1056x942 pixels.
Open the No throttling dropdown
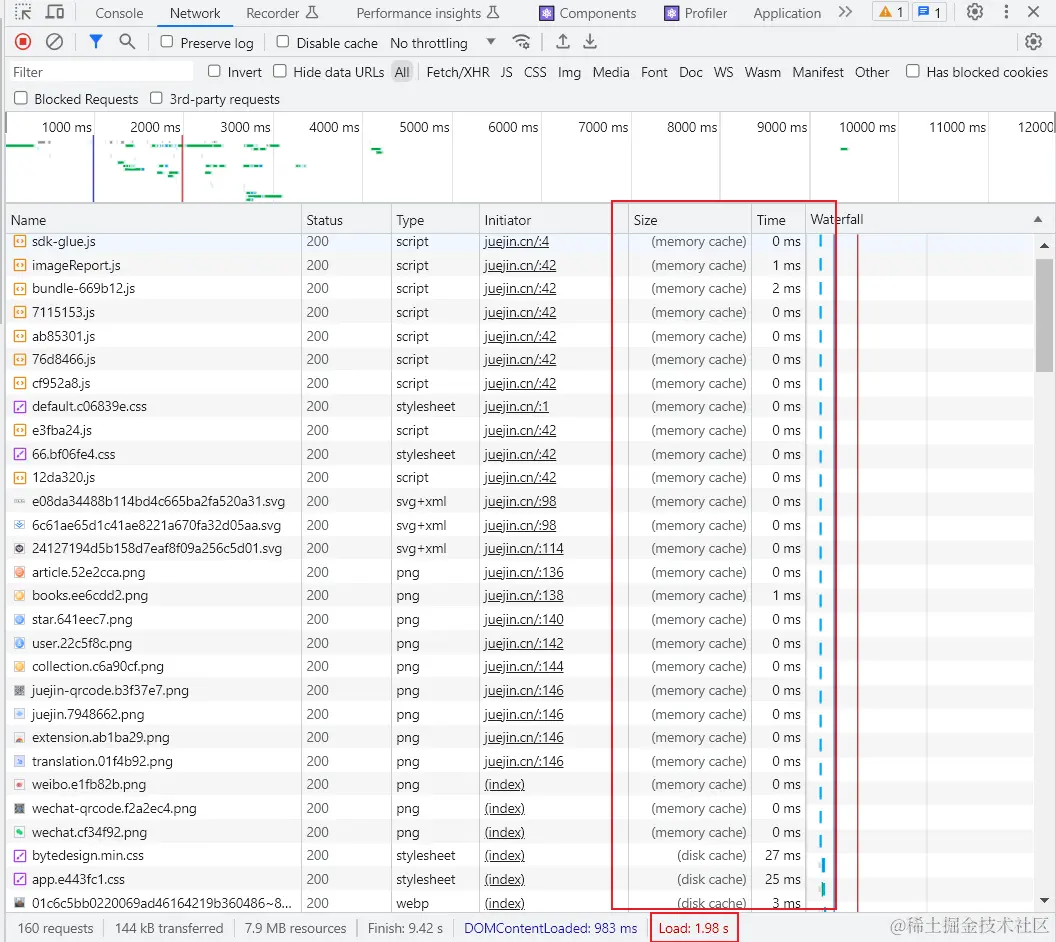pyautogui.click(x=442, y=42)
